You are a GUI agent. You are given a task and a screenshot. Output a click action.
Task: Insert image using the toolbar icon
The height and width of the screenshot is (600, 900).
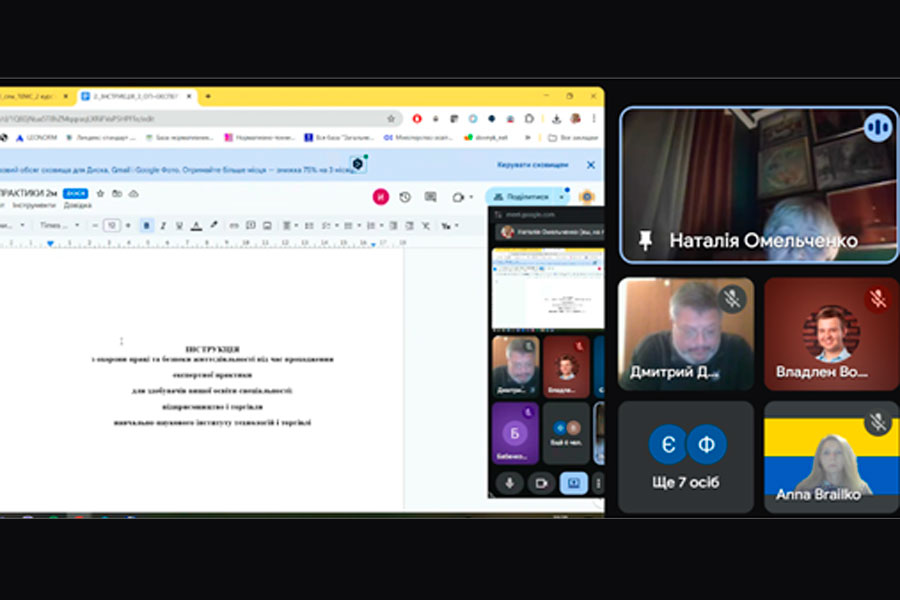pyautogui.click(x=267, y=226)
